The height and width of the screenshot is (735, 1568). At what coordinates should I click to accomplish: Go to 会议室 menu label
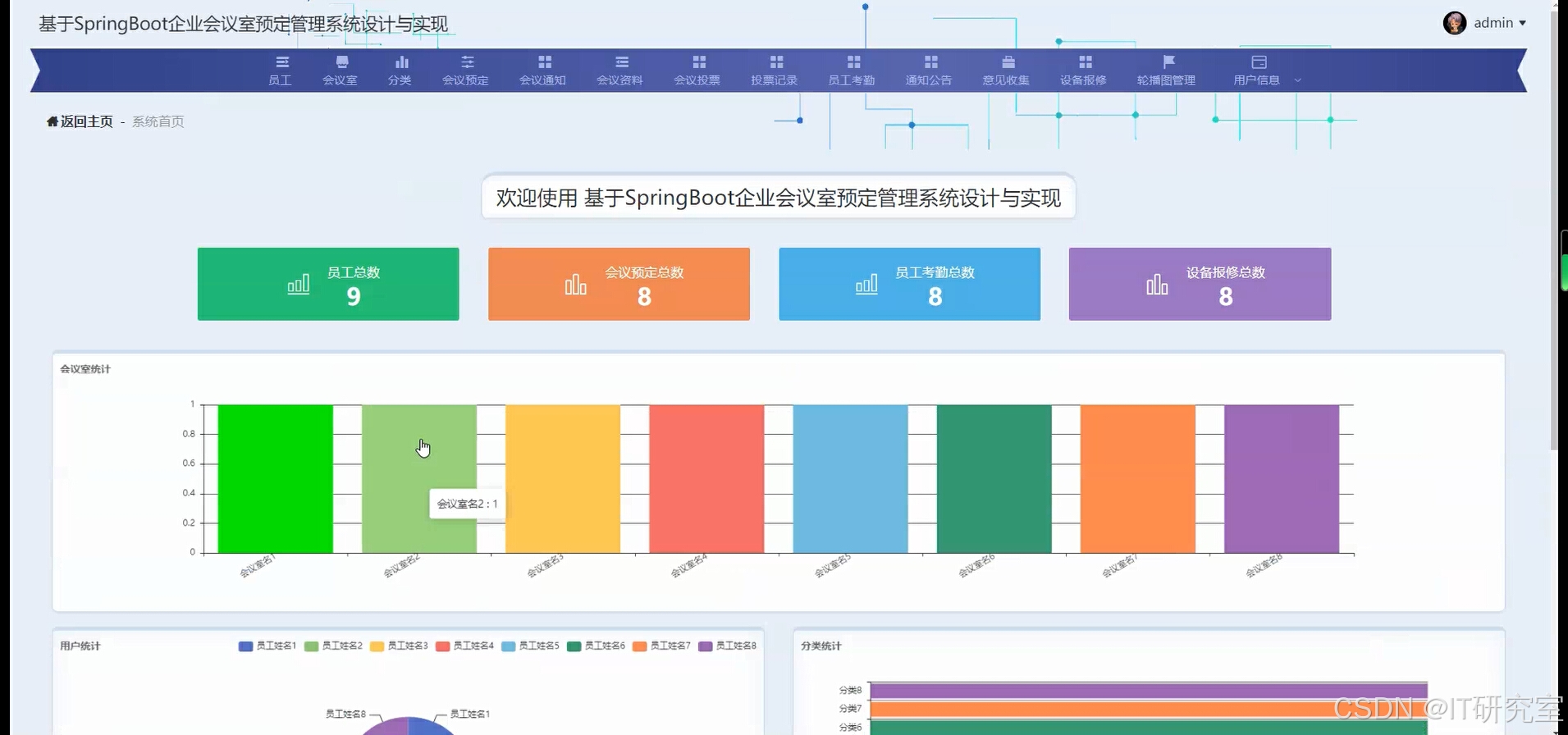pos(340,80)
